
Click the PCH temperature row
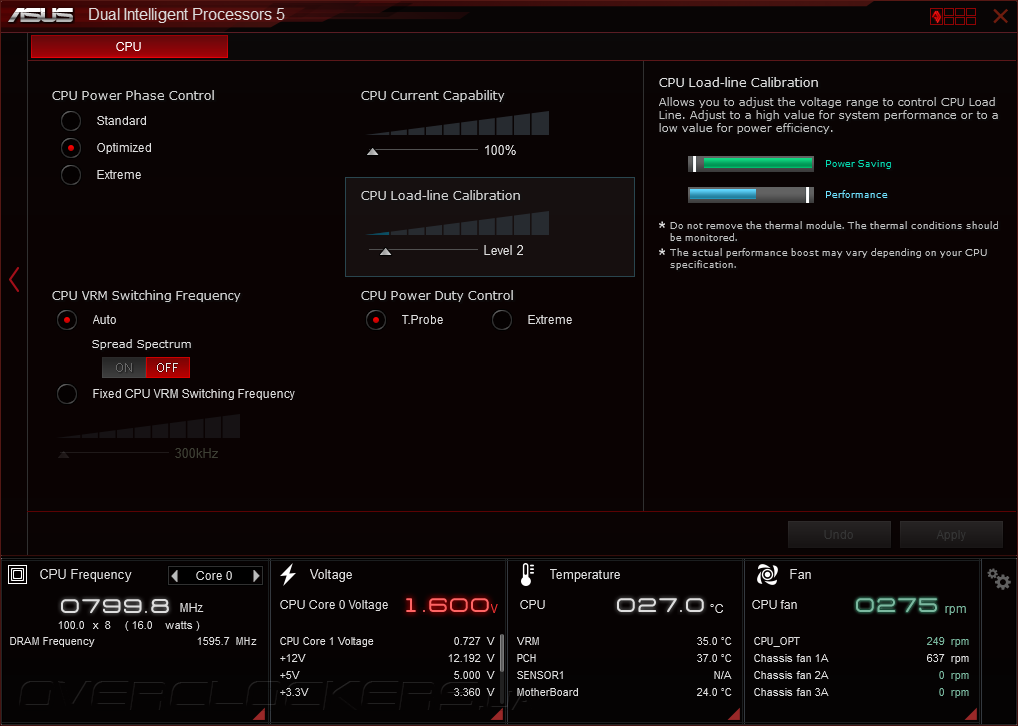[624, 658]
